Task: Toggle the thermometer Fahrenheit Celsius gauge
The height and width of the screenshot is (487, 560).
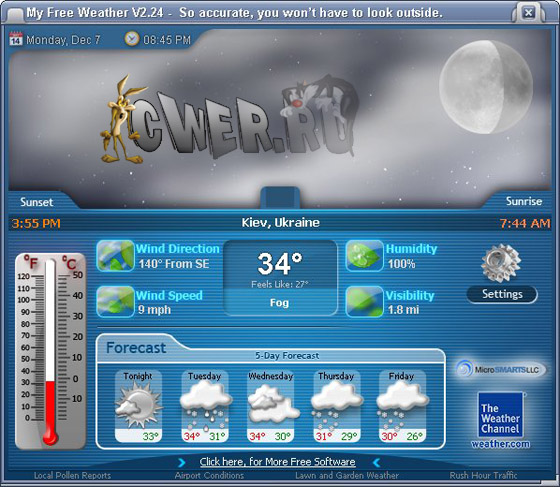Action: [x=50, y=351]
